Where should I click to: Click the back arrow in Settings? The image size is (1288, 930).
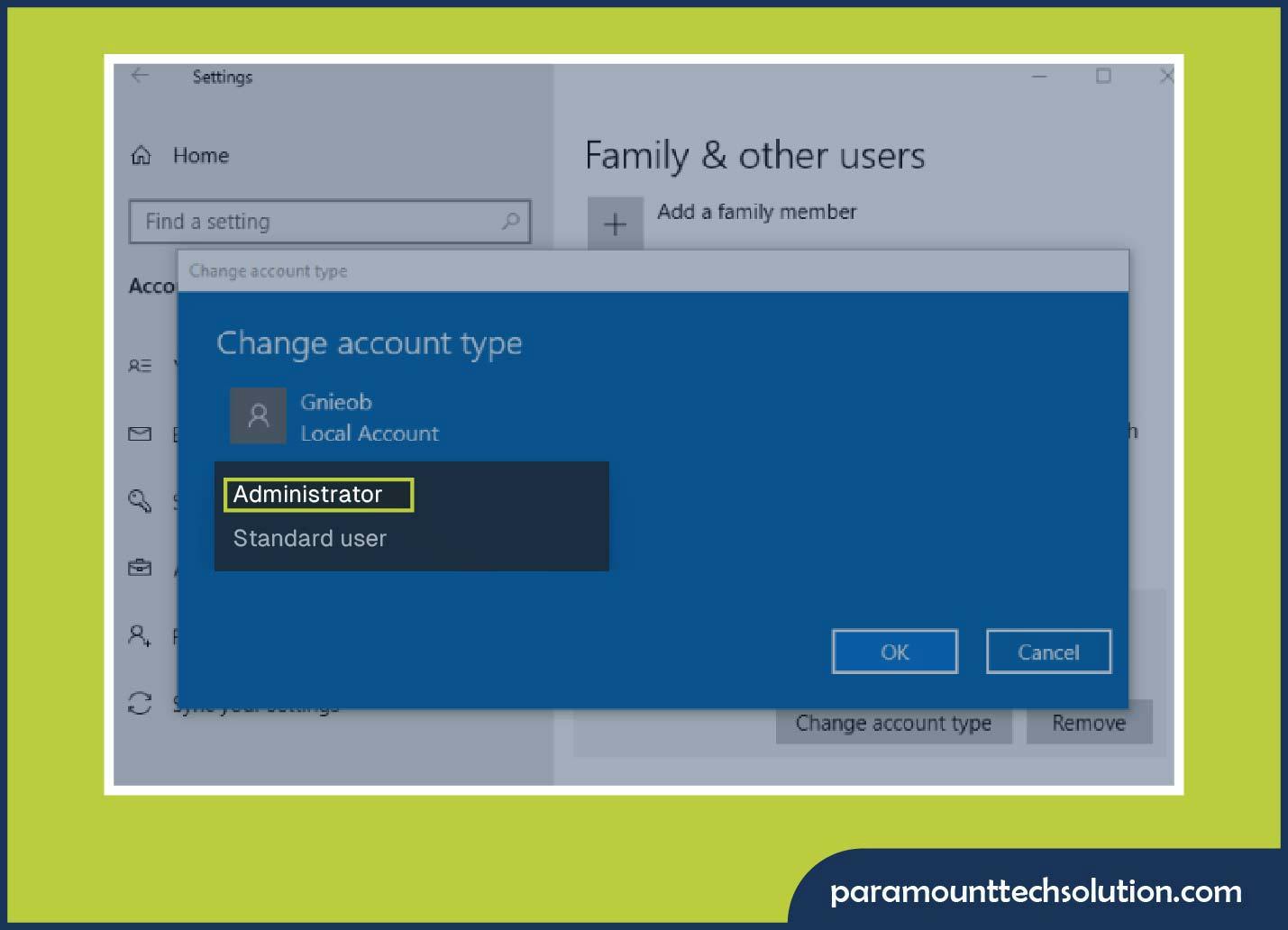[141, 77]
